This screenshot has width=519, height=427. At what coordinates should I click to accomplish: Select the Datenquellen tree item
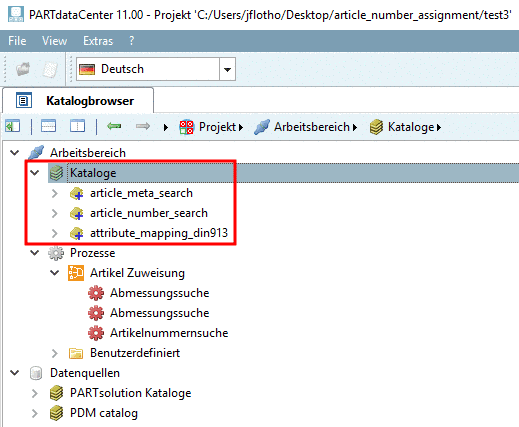pos(85,373)
